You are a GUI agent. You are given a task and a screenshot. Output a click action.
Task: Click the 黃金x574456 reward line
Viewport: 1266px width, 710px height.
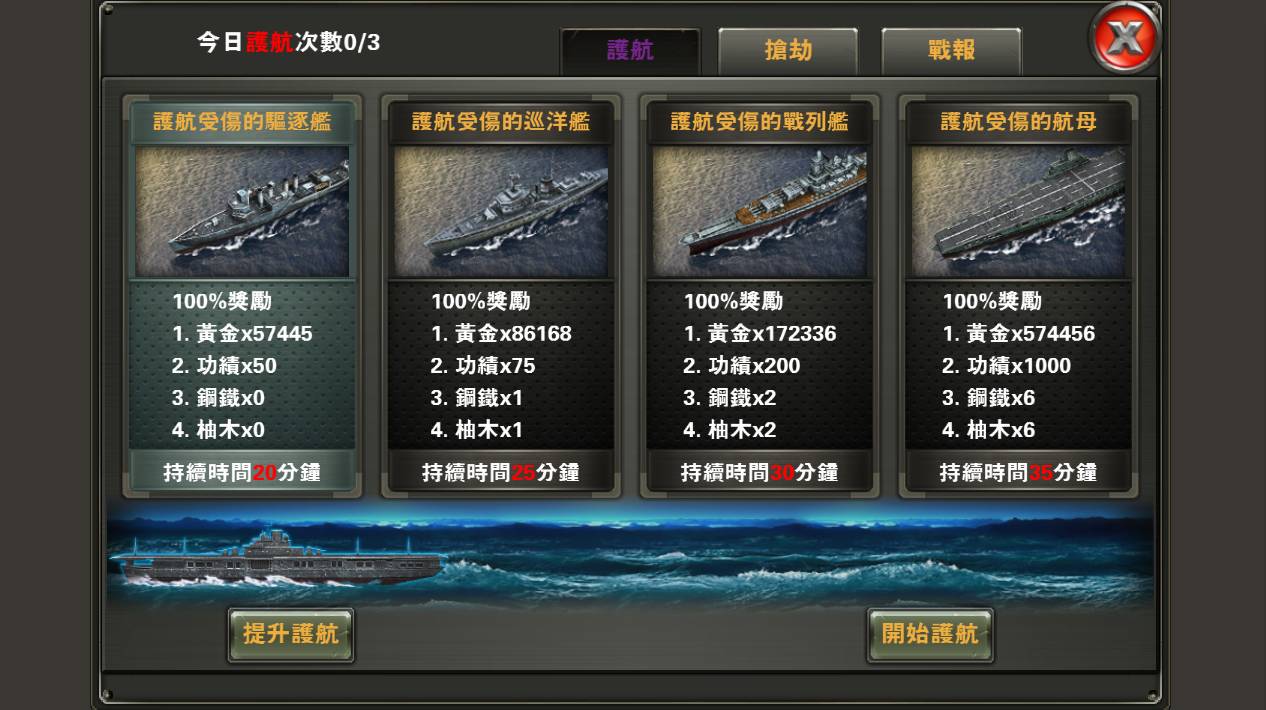(x=1018, y=334)
